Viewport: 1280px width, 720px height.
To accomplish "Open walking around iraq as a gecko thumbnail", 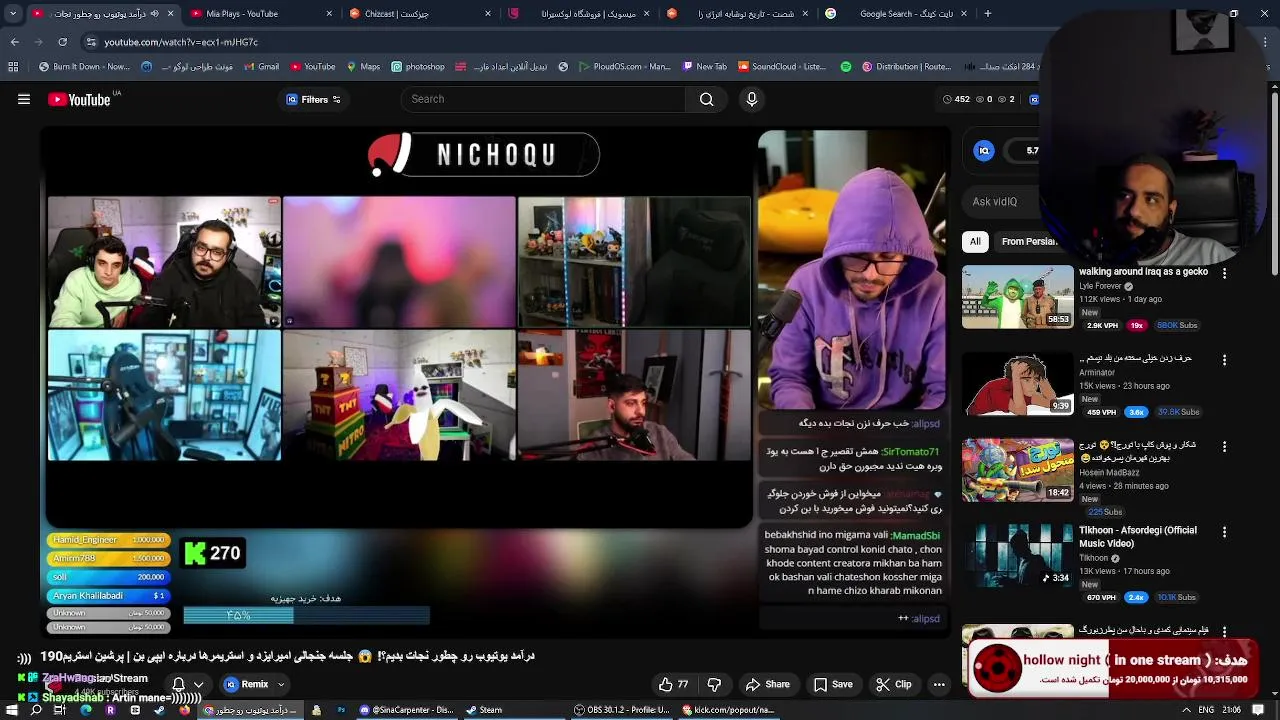I will [1017, 297].
